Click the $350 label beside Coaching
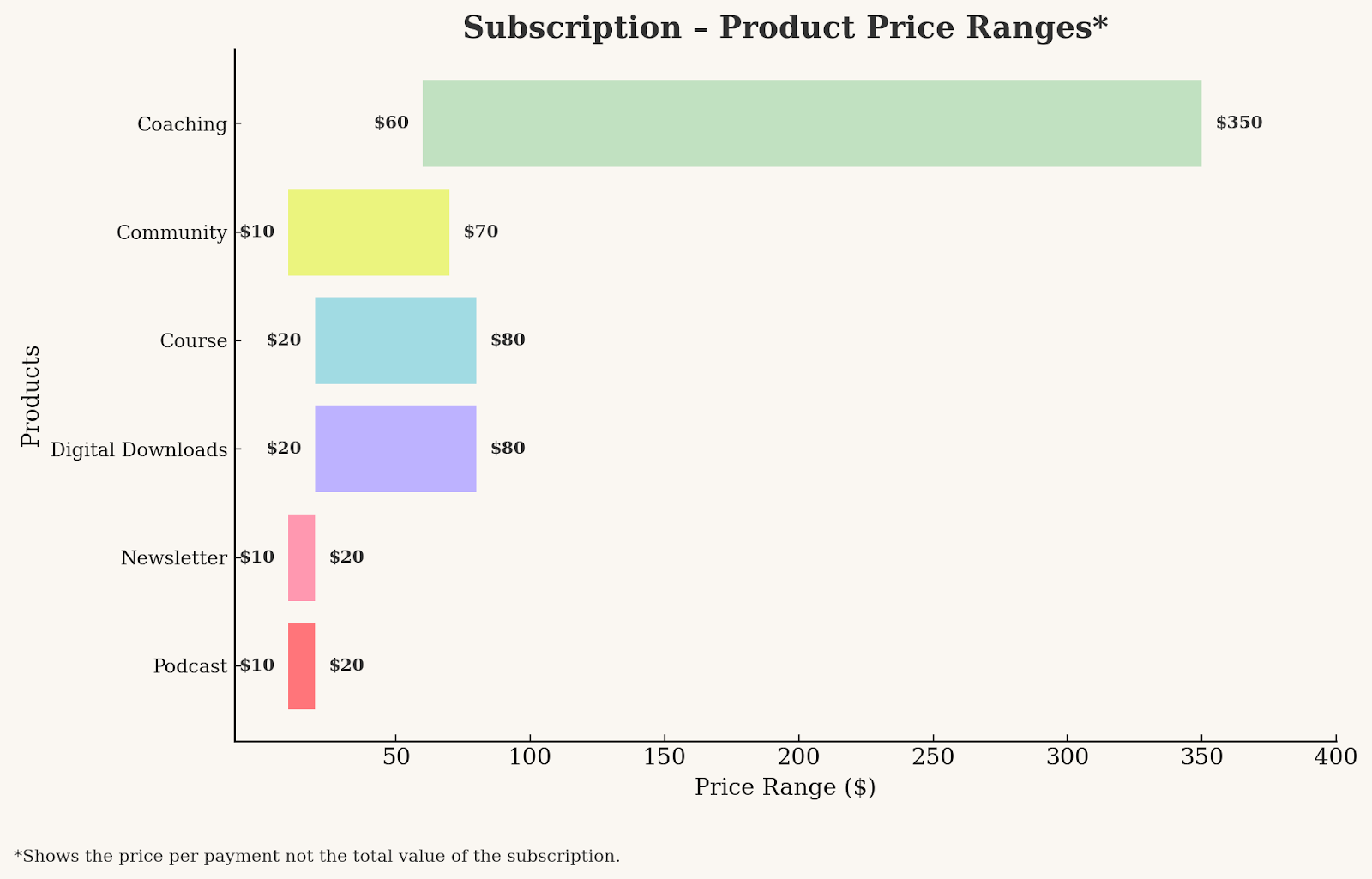The image size is (1372, 879). click(x=1238, y=123)
